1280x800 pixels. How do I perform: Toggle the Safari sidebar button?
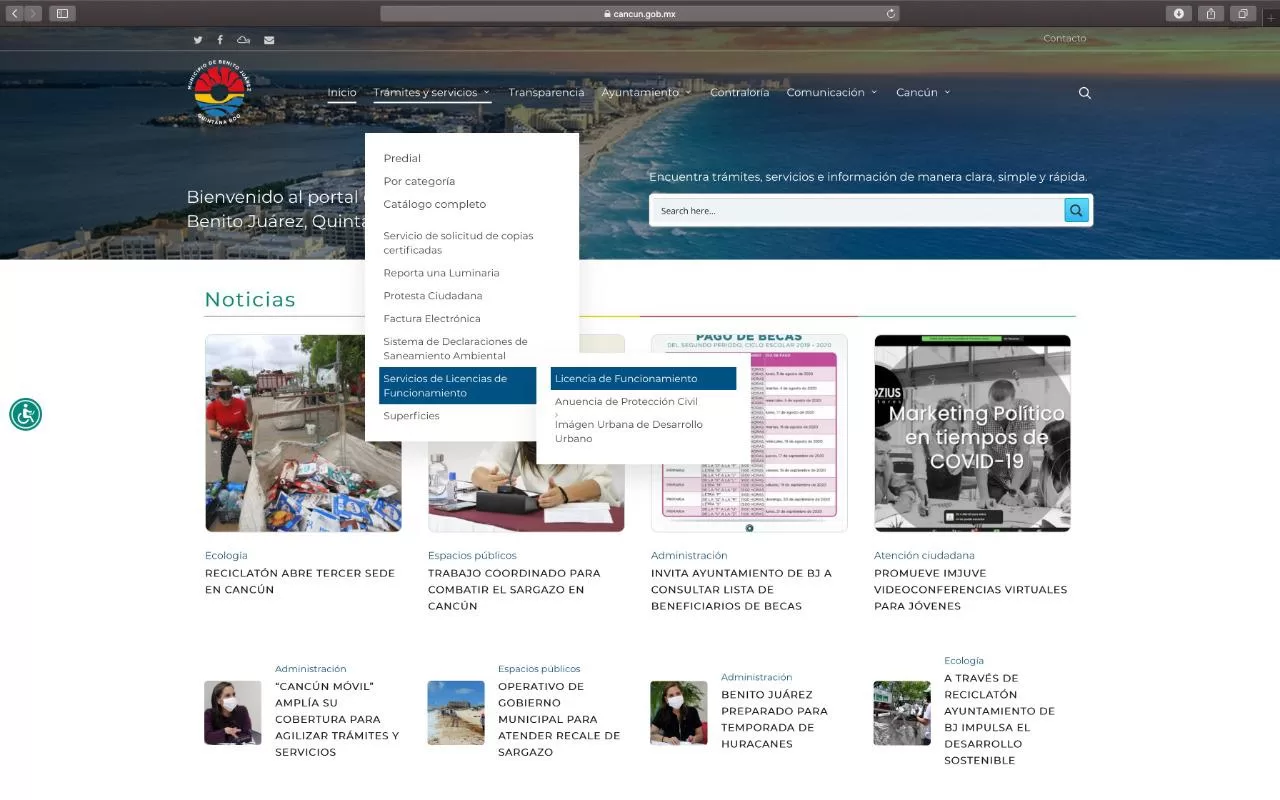(x=62, y=14)
